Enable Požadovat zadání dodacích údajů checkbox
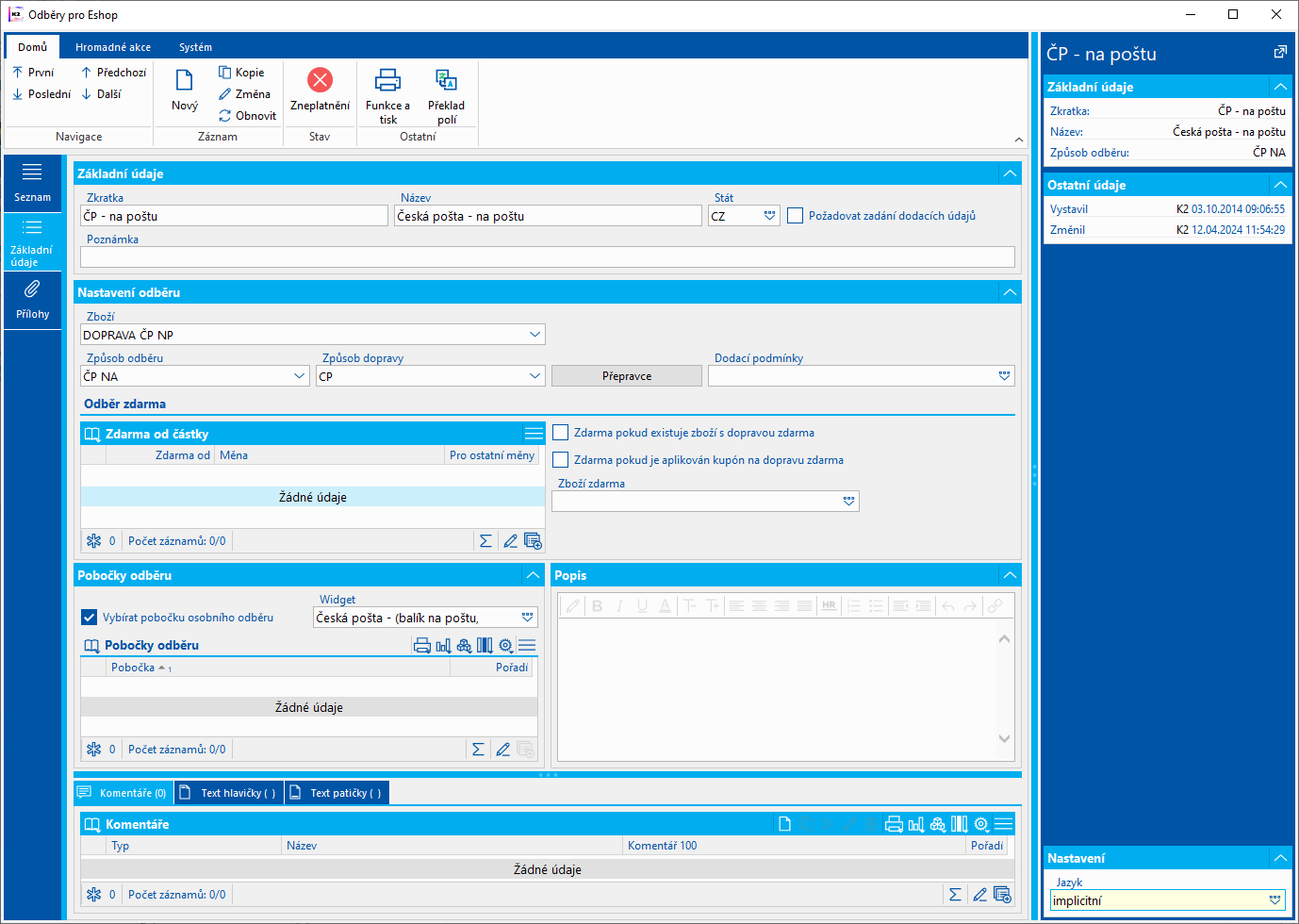1299x924 pixels. pos(795,216)
